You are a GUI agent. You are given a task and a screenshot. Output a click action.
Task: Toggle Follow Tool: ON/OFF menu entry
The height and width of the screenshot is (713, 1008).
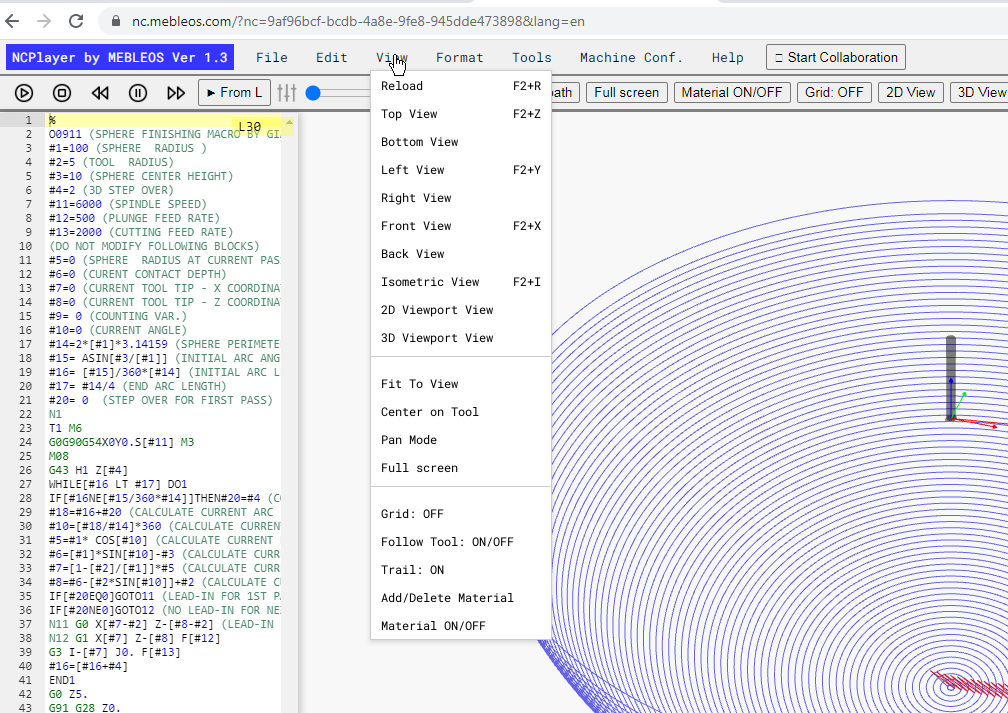(461, 542)
